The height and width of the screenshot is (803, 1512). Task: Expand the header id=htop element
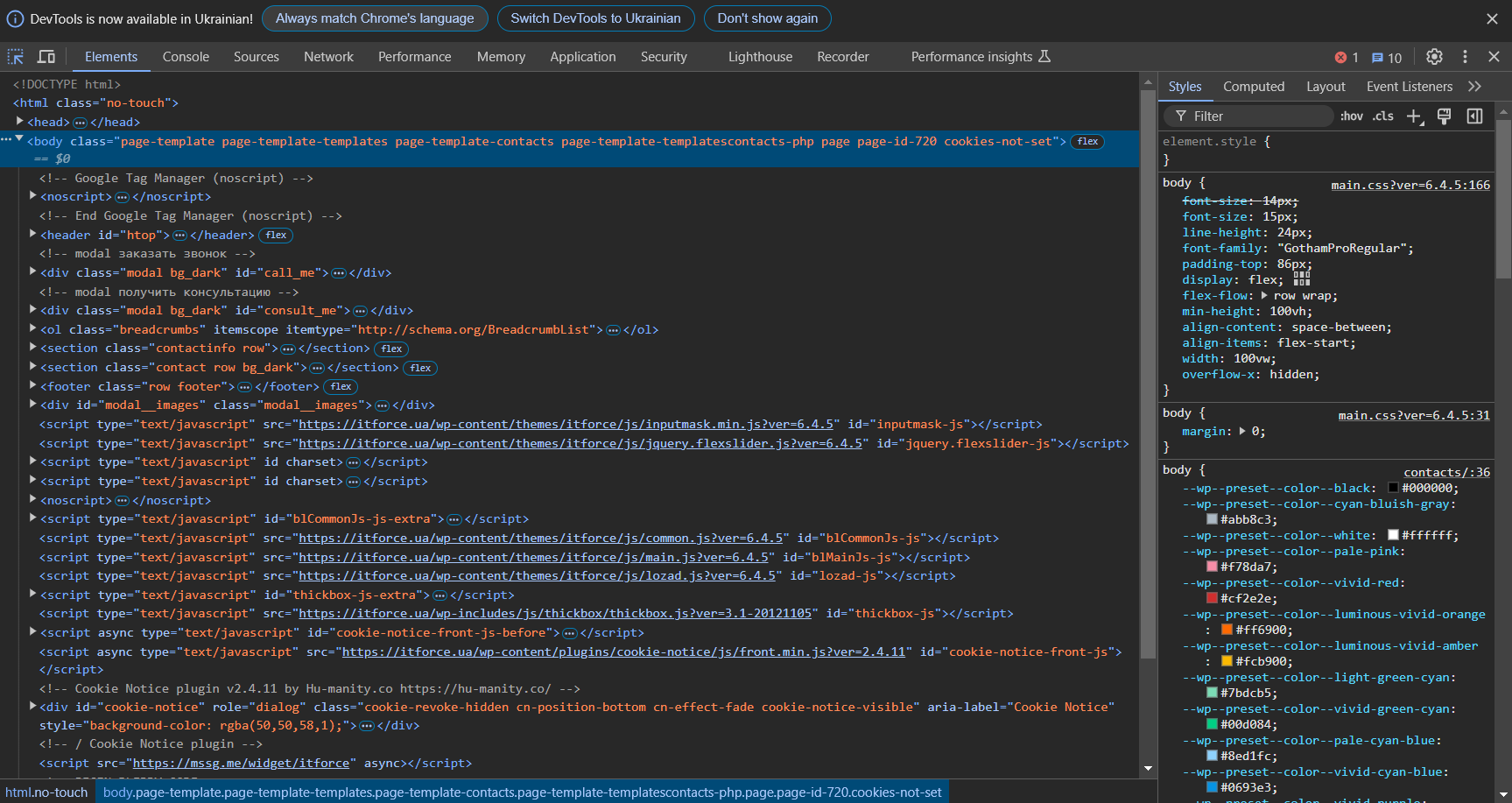32,235
